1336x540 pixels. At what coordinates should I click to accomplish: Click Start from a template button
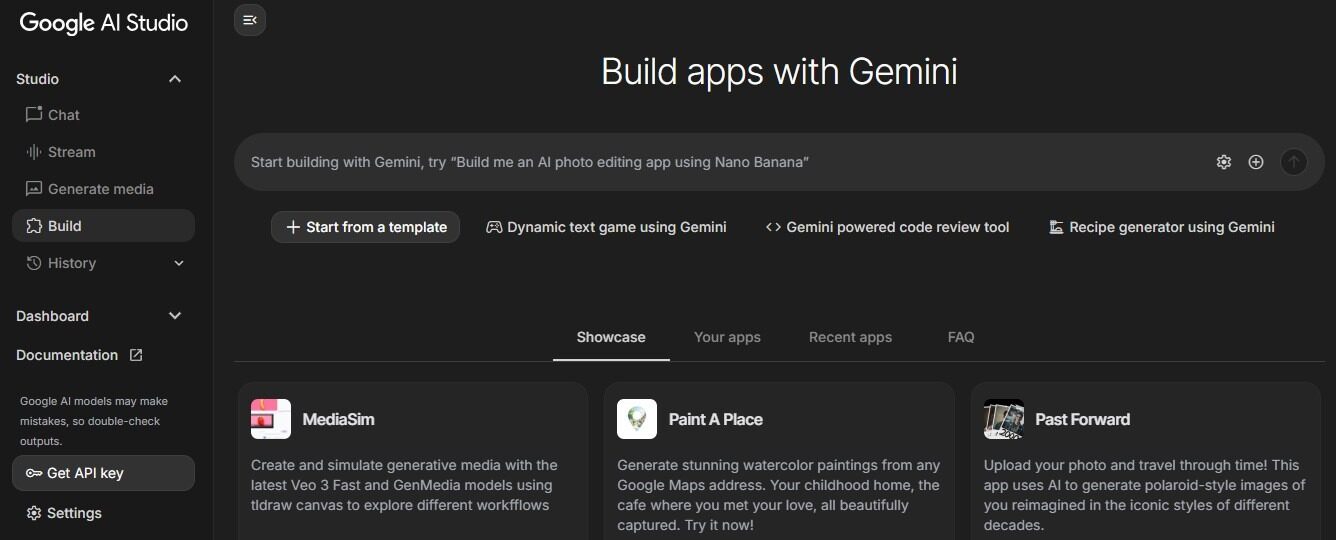(x=366, y=227)
